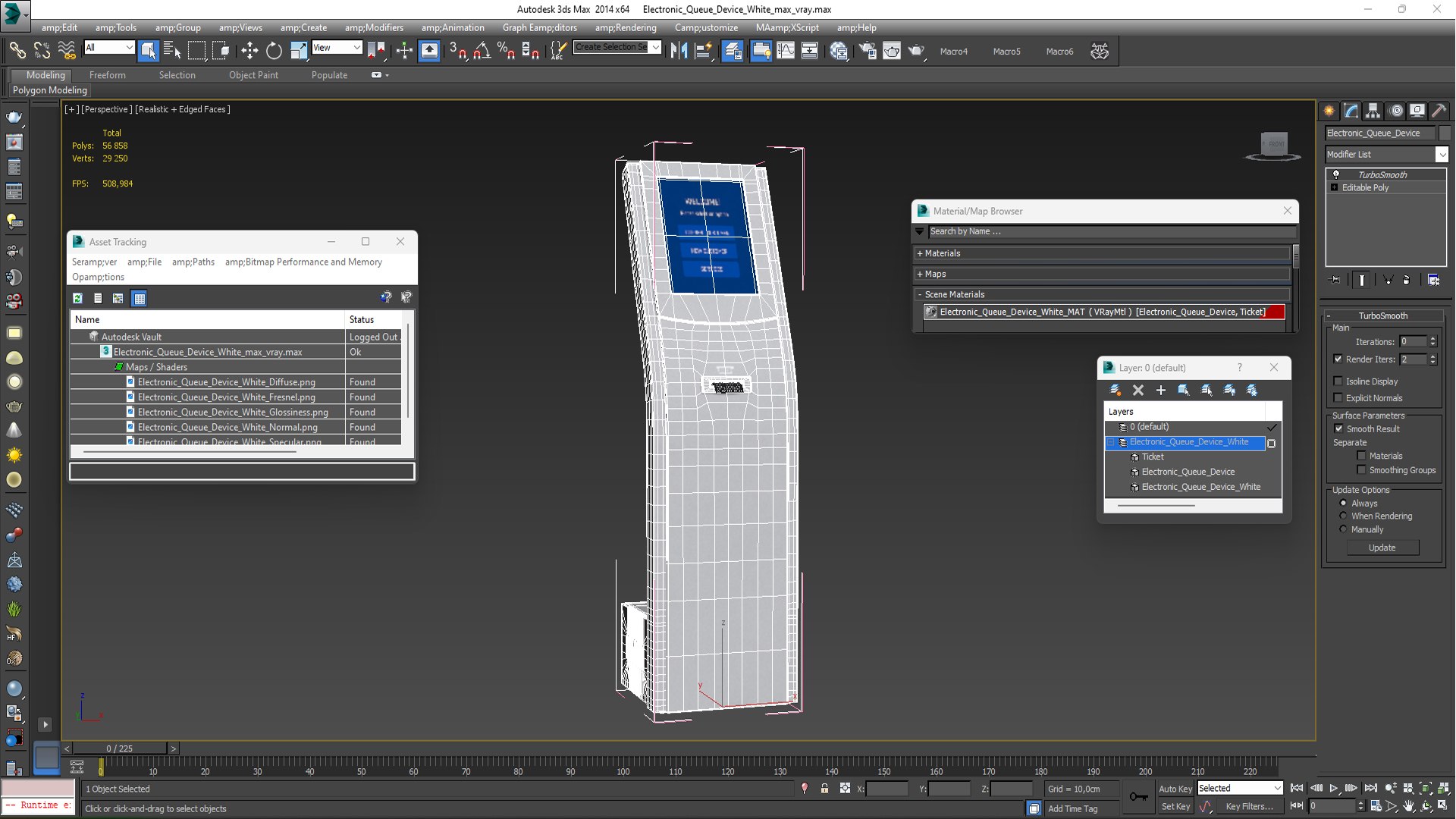Click the Mirror tool icon
Viewport: 1456px width, 819px height.
679,51
